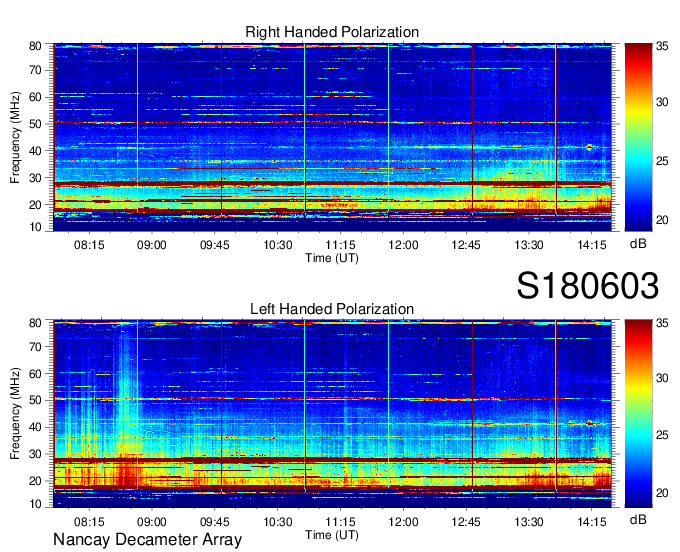Click the 25 label on the top color bar
Viewport: 680px width, 552px height.
pyautogui.click(x=662, y=161)
